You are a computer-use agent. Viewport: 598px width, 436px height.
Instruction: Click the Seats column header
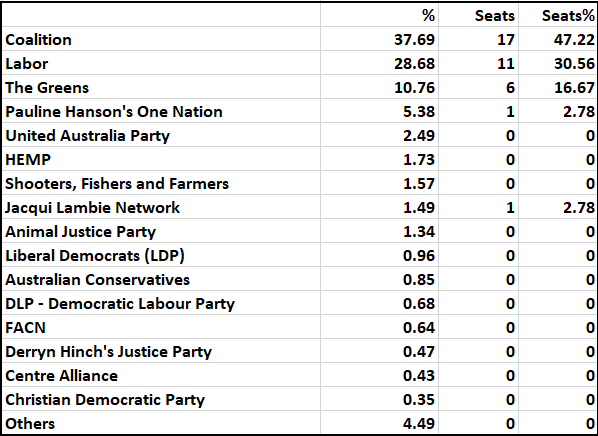[x=479, y=15]
